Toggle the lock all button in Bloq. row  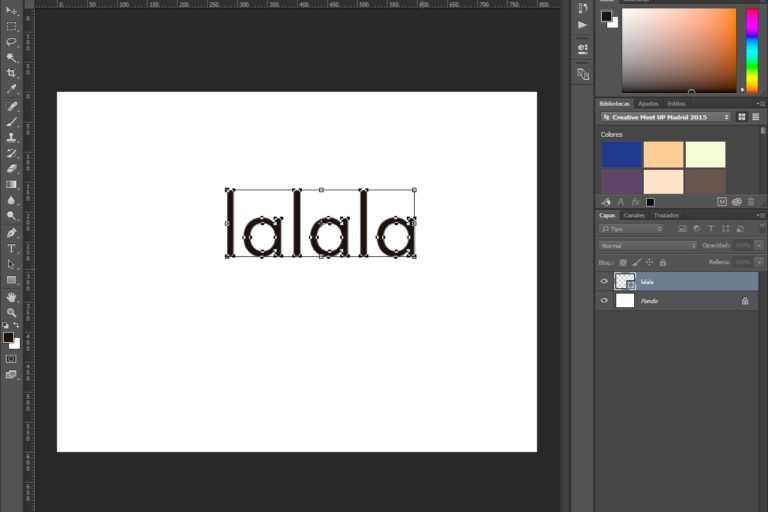click(x=662, y=262)
